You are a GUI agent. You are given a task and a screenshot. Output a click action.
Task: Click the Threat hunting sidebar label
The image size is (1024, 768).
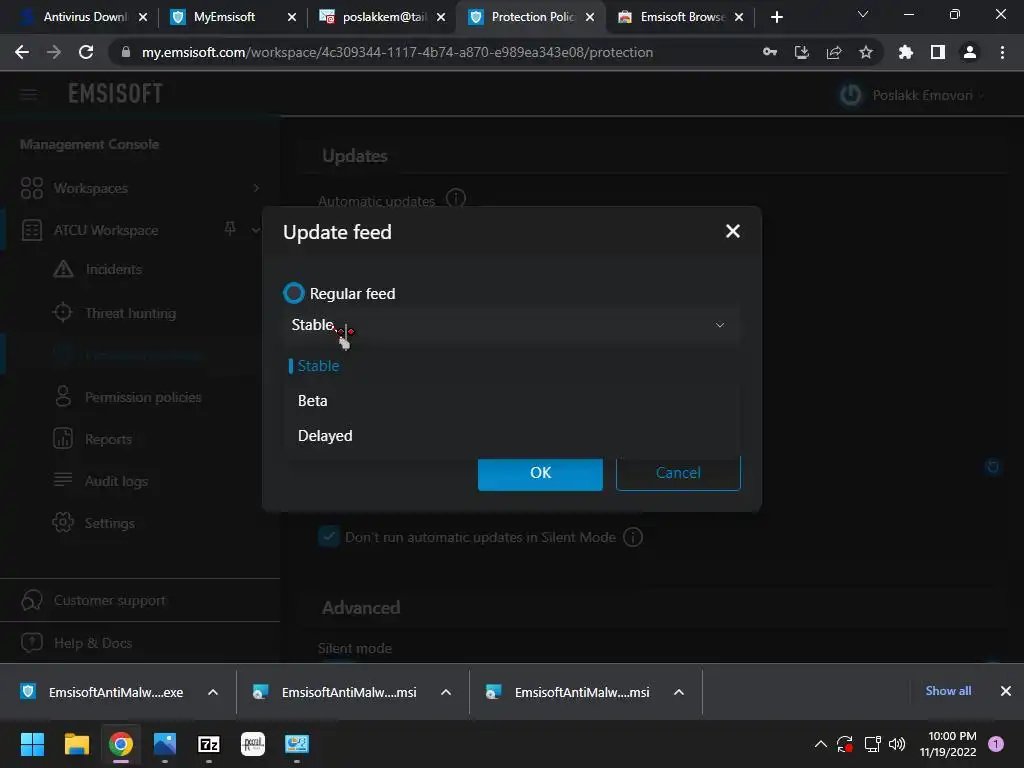(131, 313)
